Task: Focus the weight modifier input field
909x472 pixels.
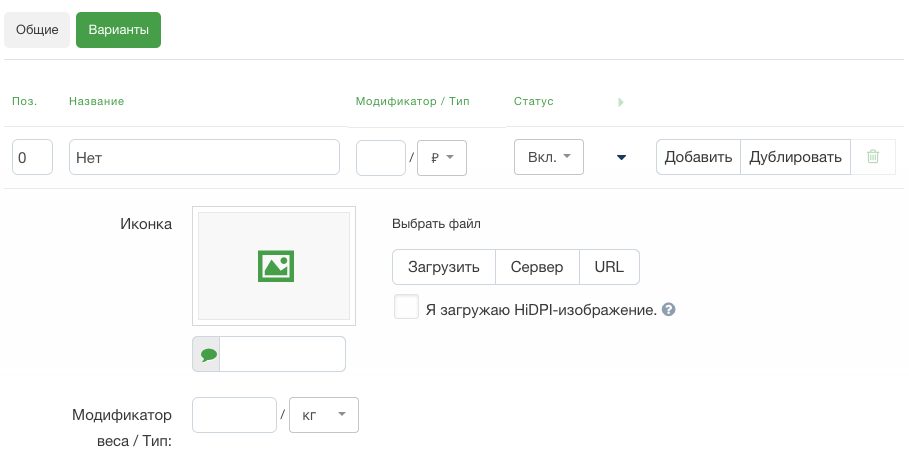Action: point(234,415)
